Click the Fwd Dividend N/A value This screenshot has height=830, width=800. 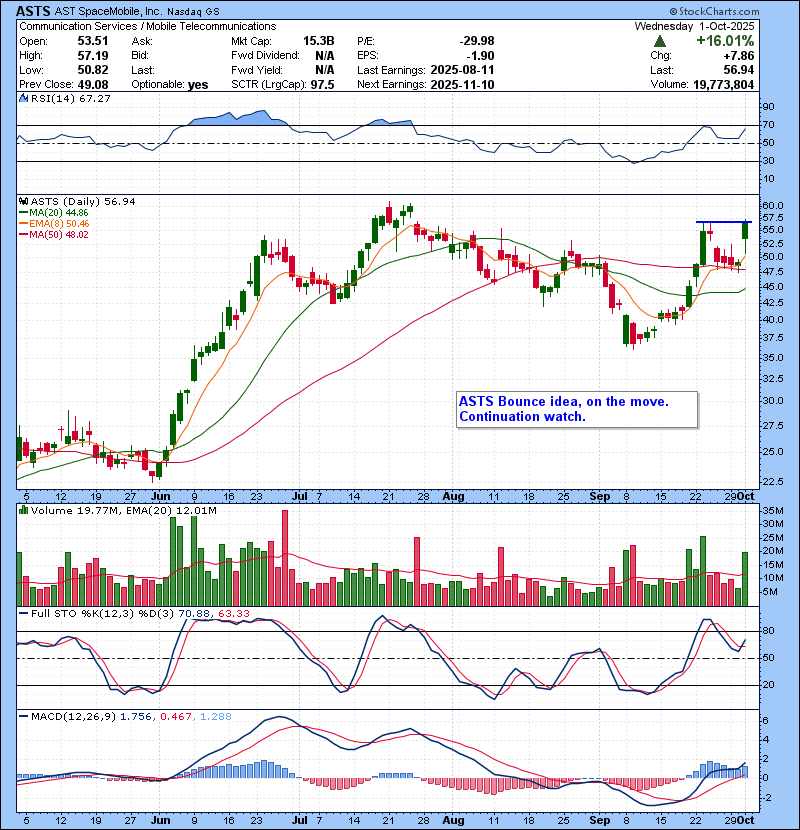point(325,56)
